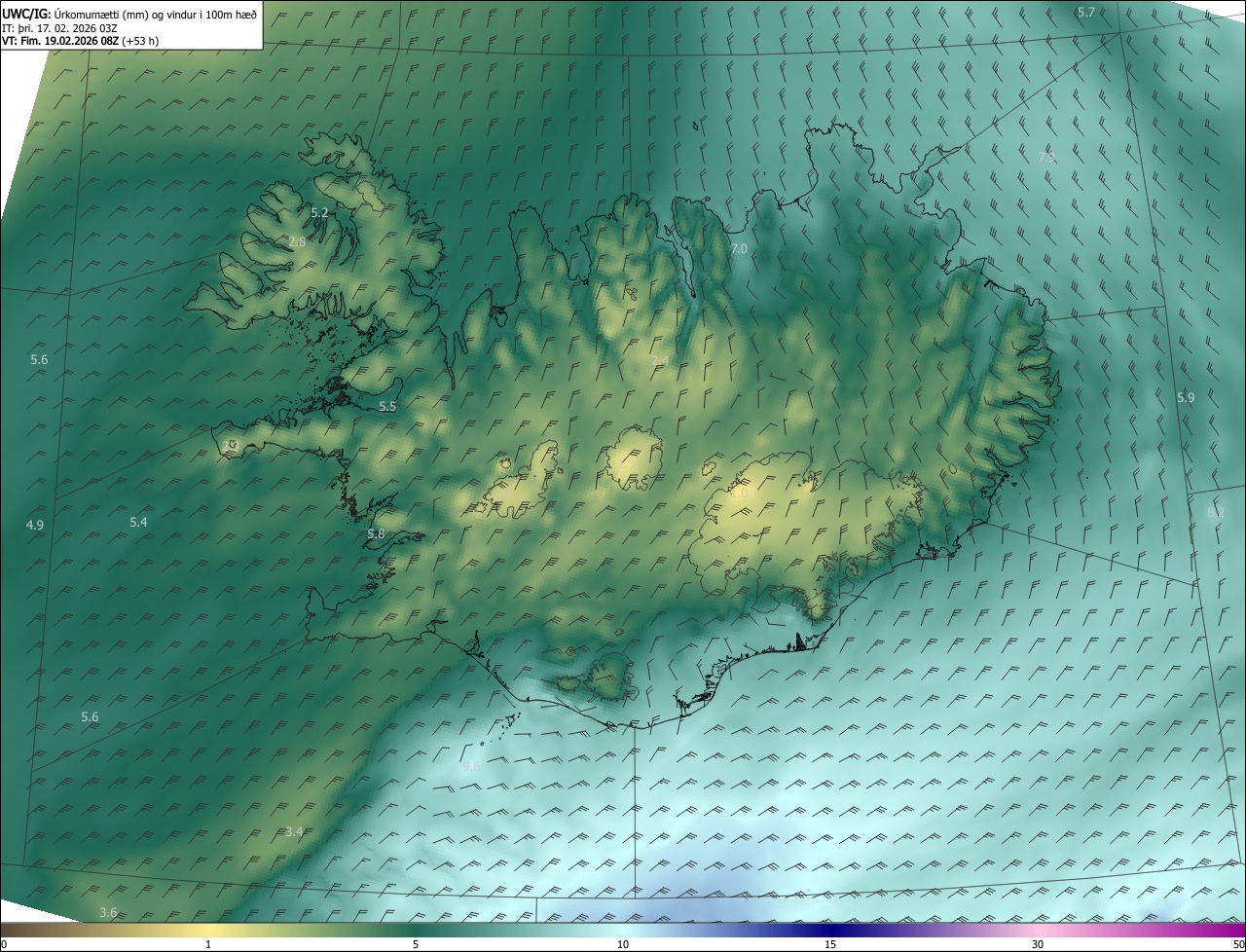Click the 5.9 value off the east coast
Image resolution: width=1246 pixels, height=952 pixels.
1186,397
